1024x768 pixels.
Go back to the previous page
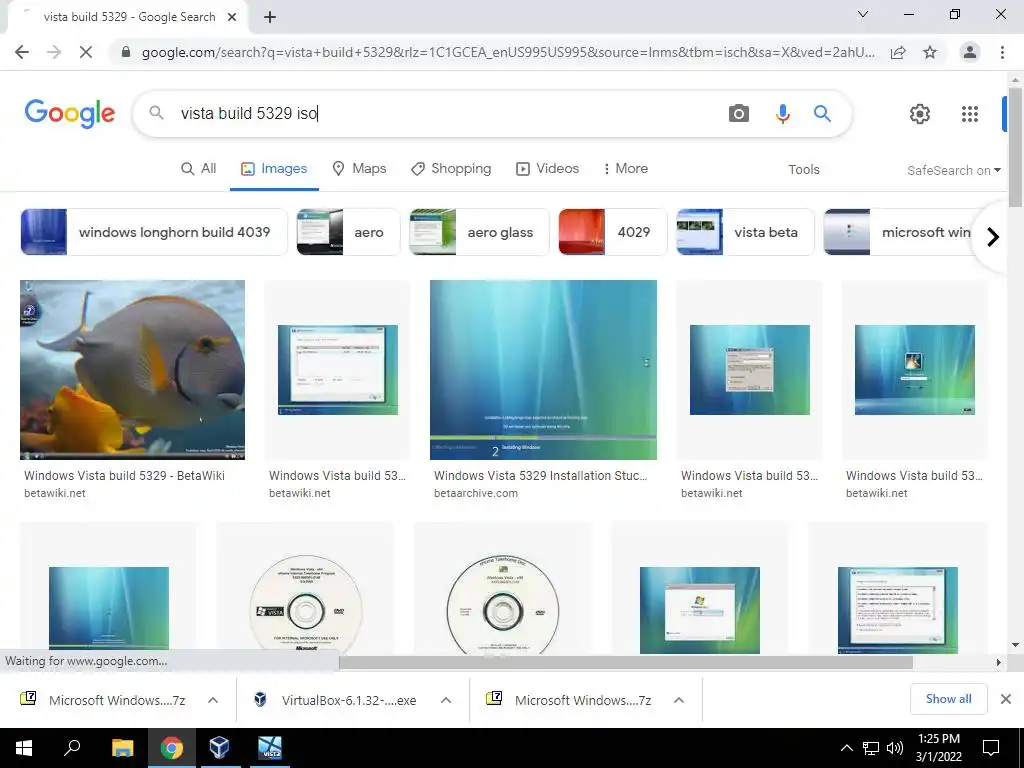click(x=22, y=52)
